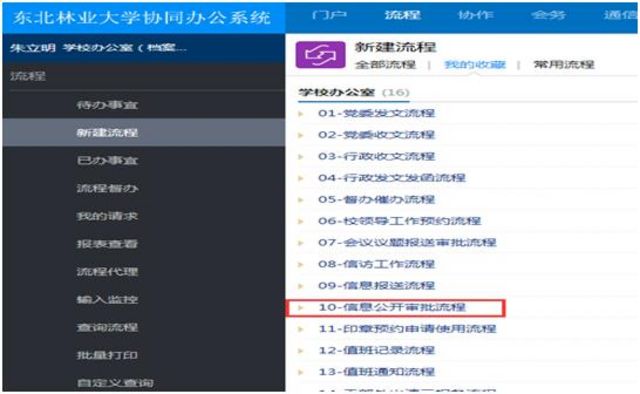Switch to the 协作 top menu
This screenshot has width=640, height=394.
pyautogui.click(x=475, y=16)
